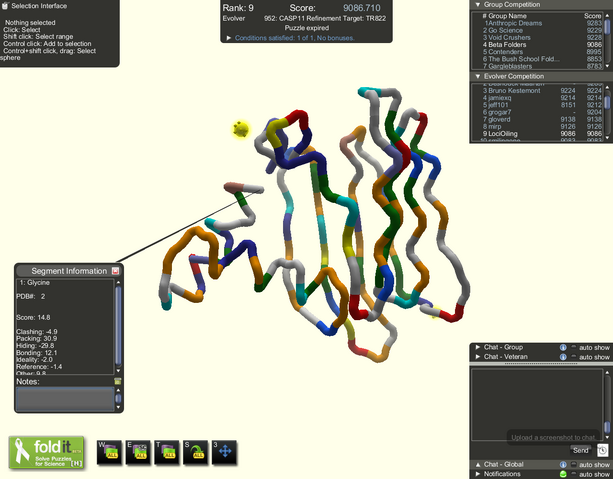
Task: Click up arrow of Evolver Competition scrollbar
Action: tap(607, 87)
